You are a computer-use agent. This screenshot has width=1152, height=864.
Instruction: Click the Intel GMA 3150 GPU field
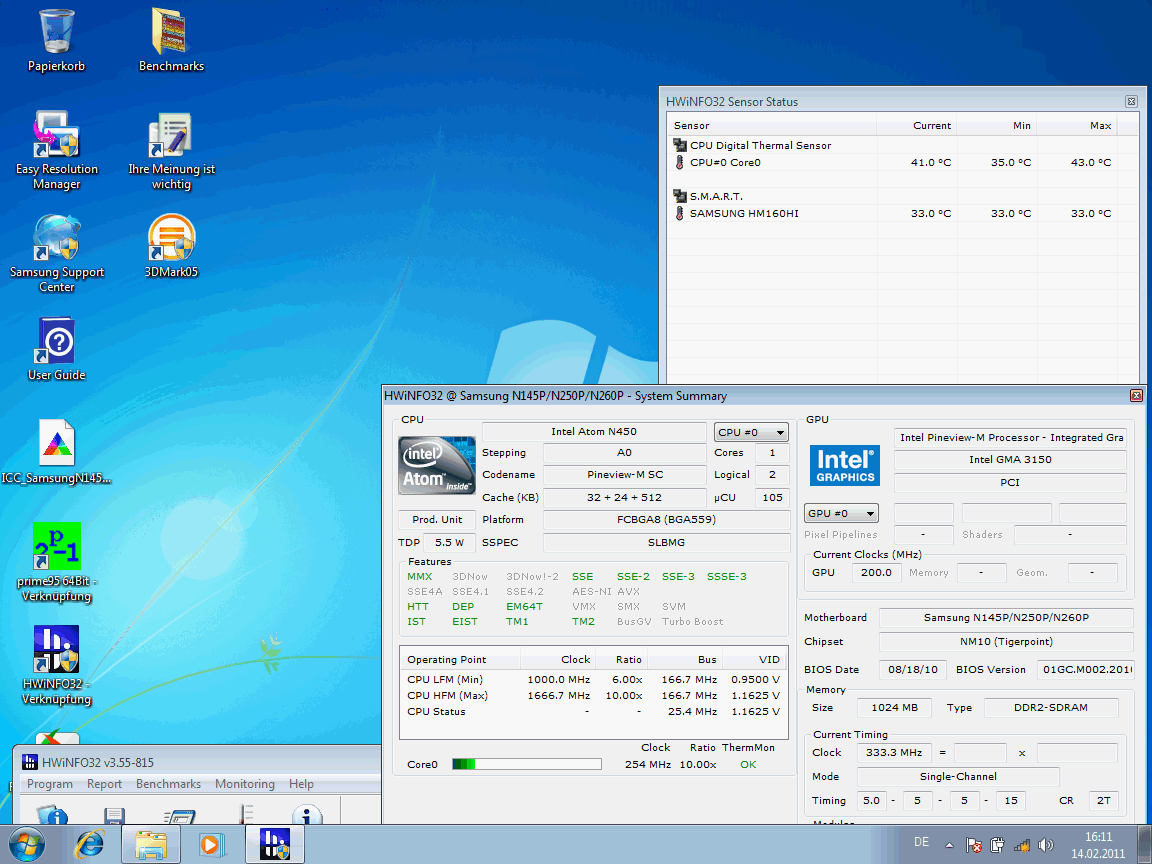point(1010,460)
